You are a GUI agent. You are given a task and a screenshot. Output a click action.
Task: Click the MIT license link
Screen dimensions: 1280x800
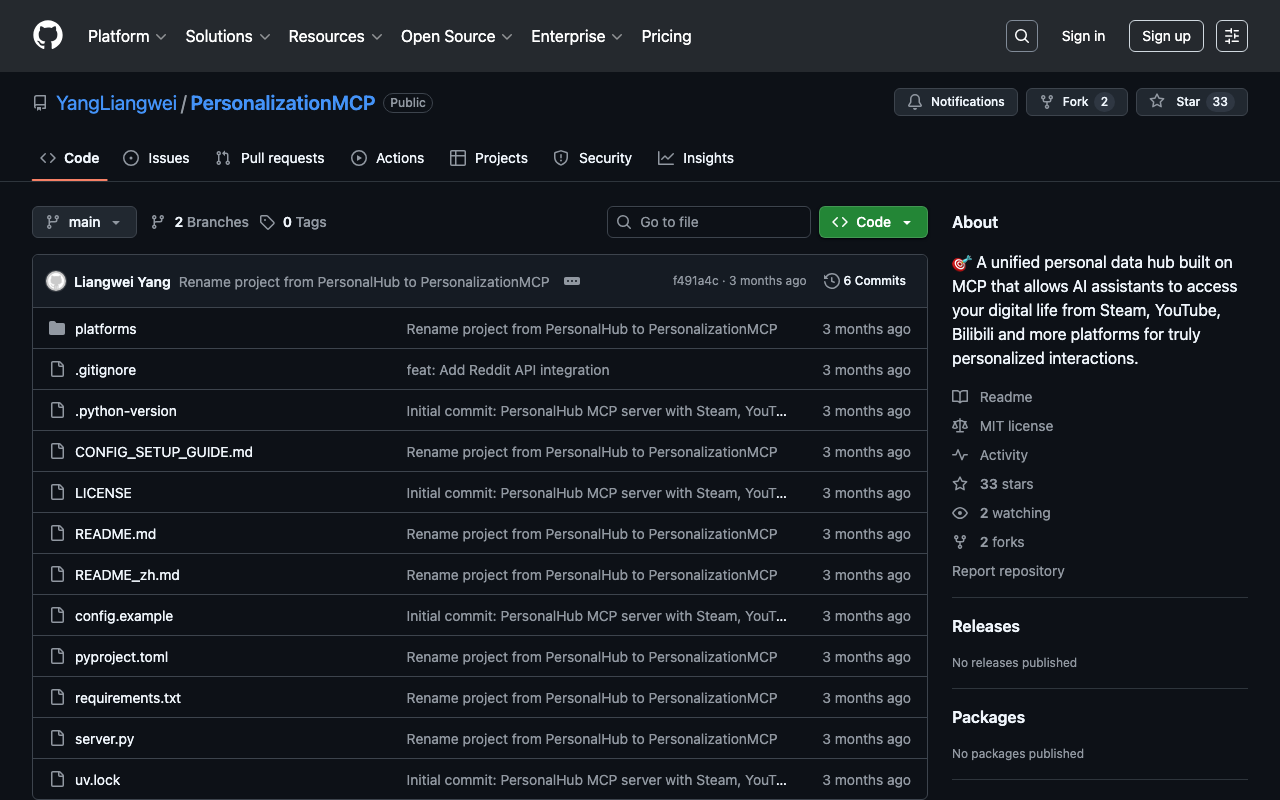click(1015, 426)
